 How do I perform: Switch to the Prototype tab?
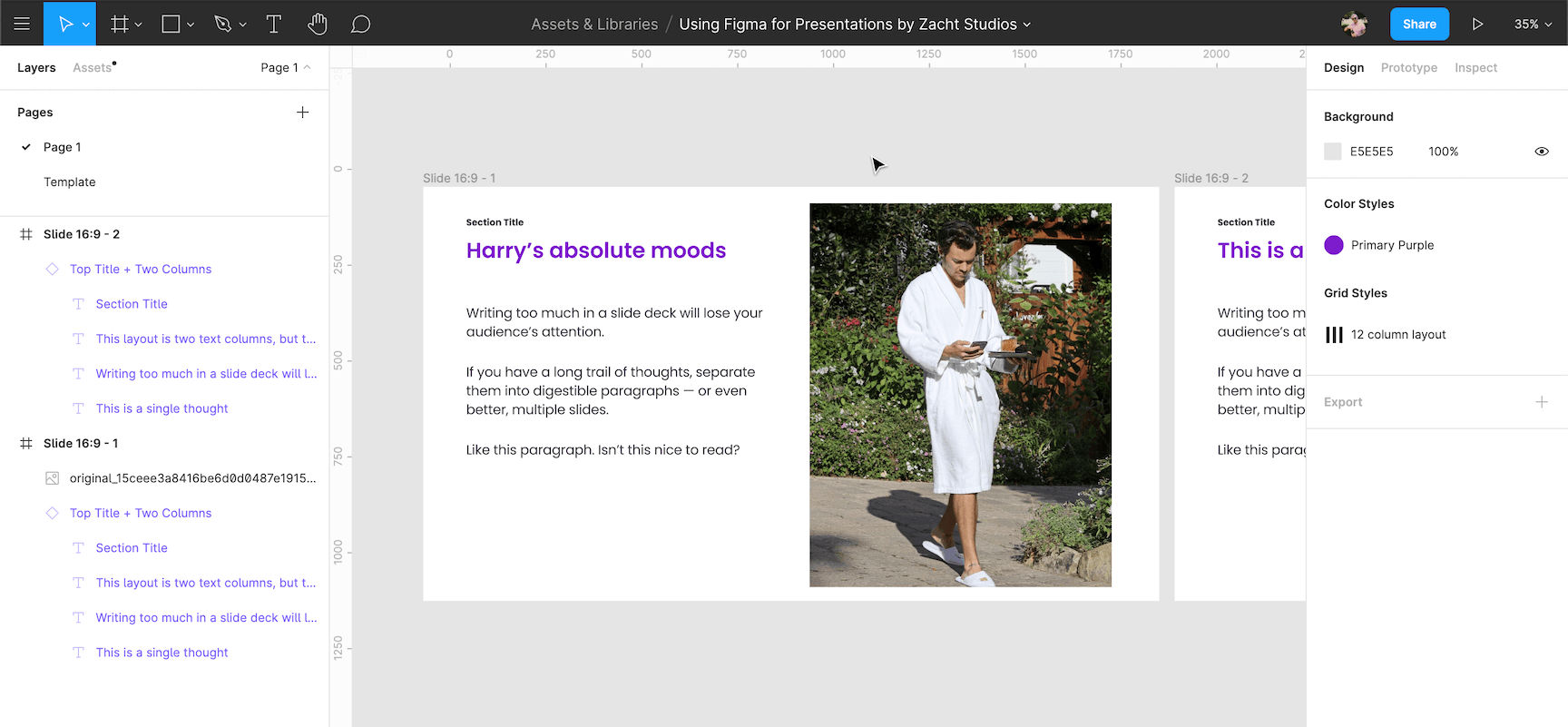coord(1409,67)
